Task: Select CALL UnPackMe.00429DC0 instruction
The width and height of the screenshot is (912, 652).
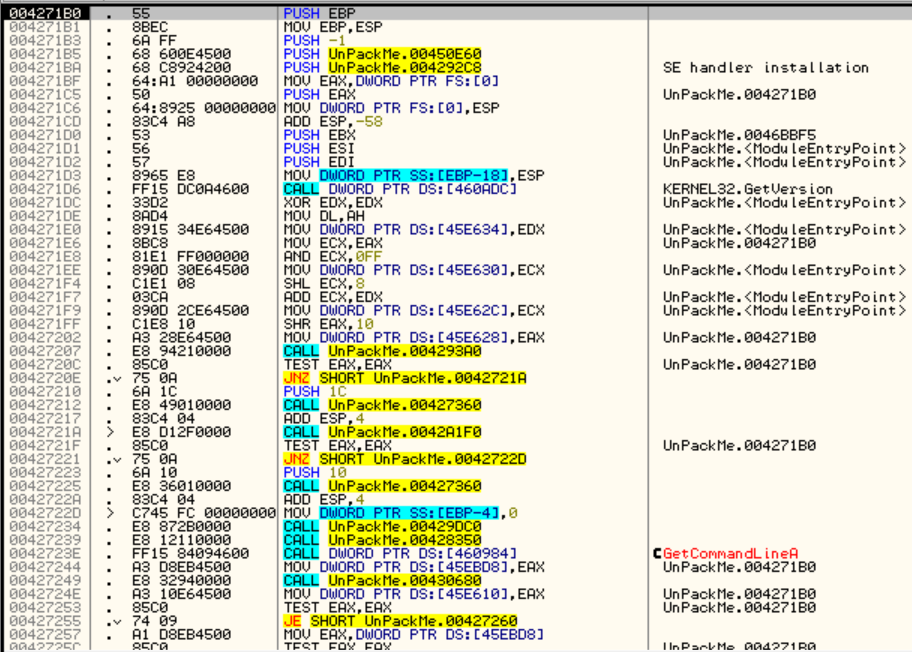Action: (382, 526)
